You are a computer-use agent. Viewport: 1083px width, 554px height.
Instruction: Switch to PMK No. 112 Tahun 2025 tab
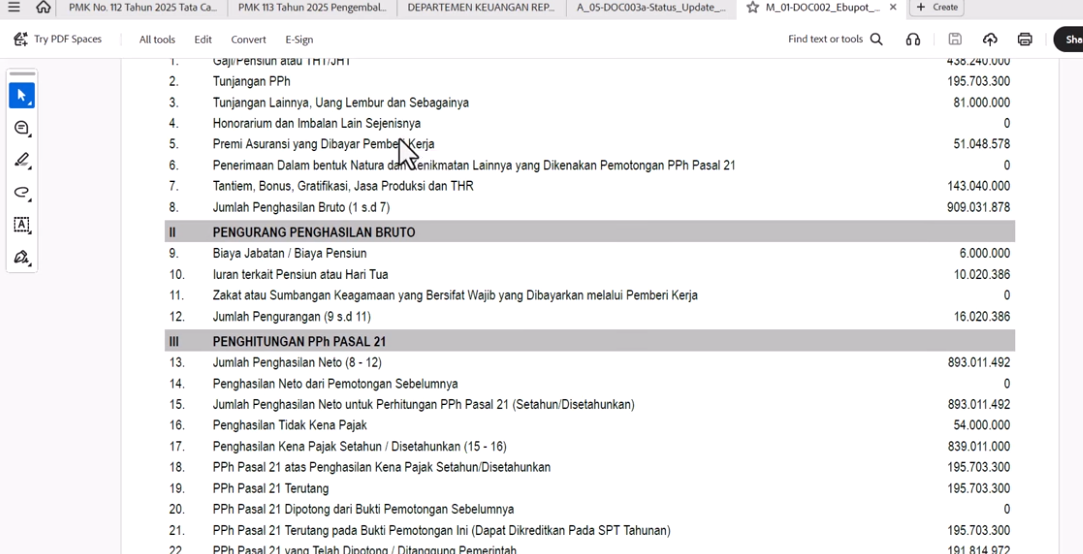(142, 7)
